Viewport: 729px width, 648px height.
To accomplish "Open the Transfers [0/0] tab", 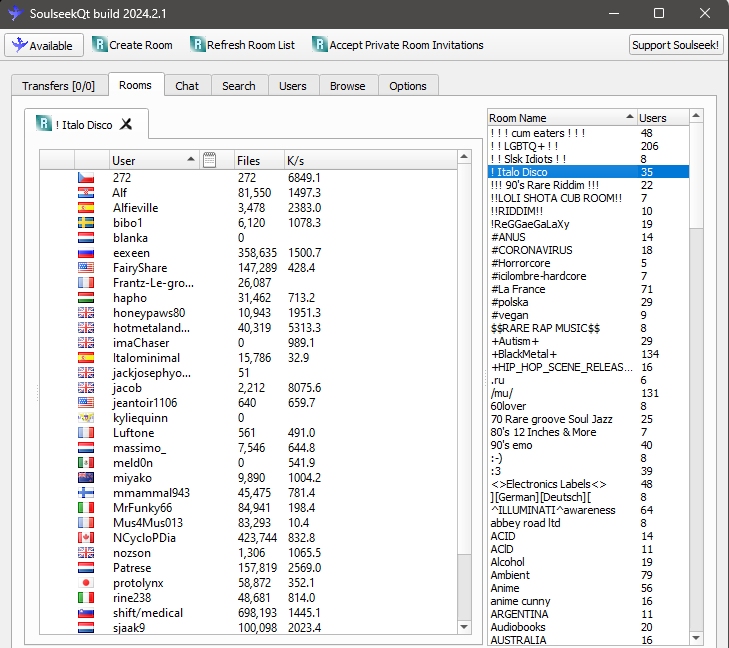I will [x=58, y=86].
